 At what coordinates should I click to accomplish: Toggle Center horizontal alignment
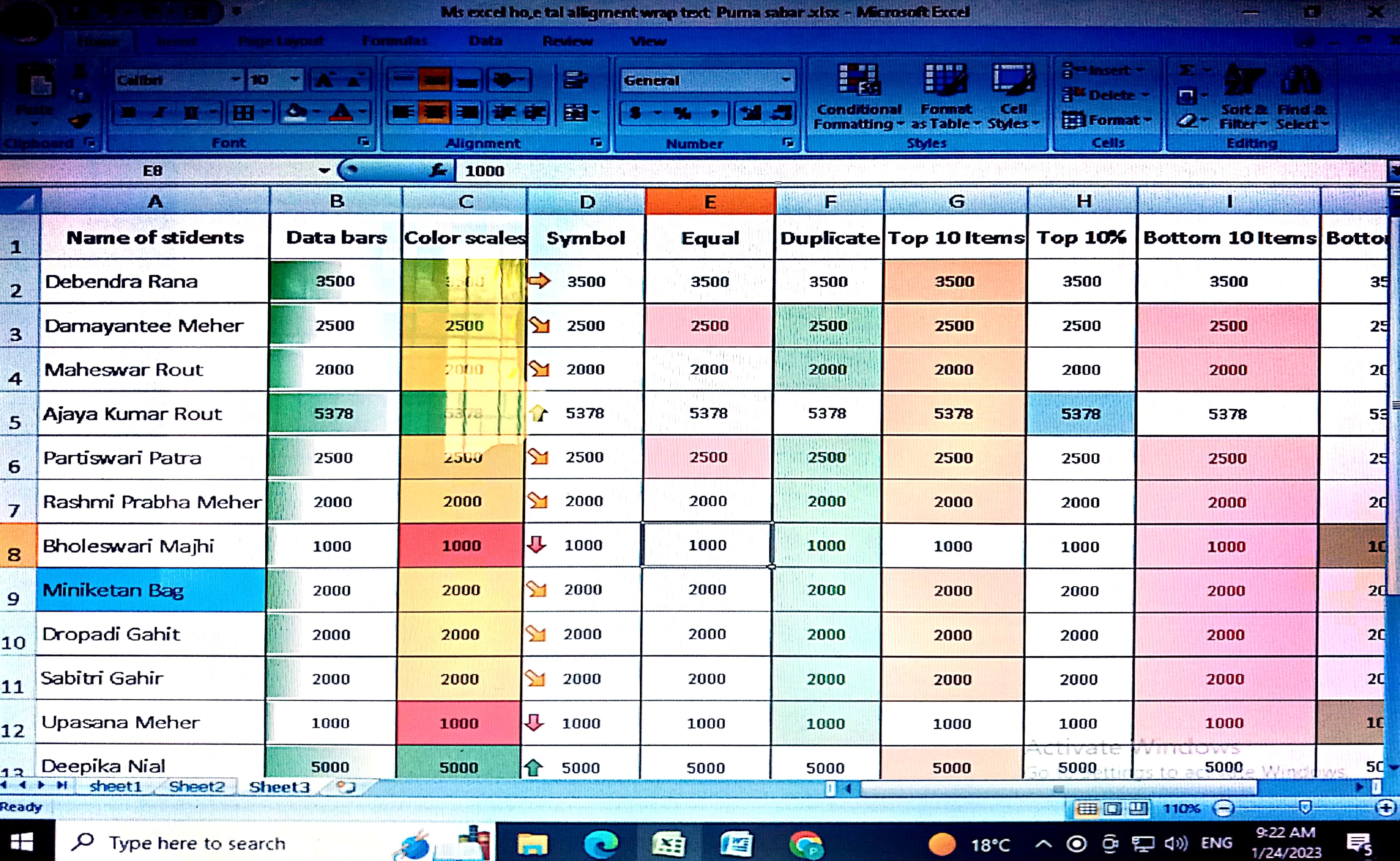point(435,113)
